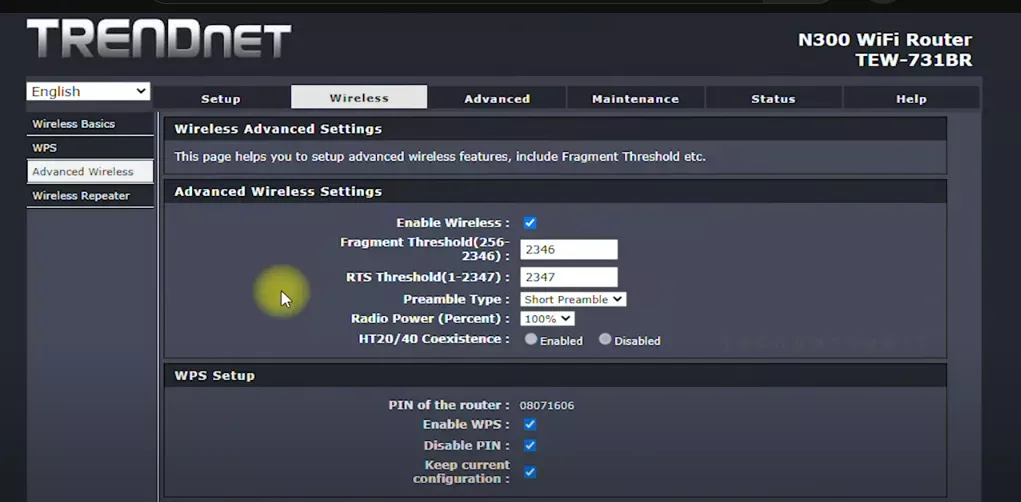Click the N300 WiFi Router title text
Image resolution: width=1021 pixels, height=502 pixels.
point(885,40)
